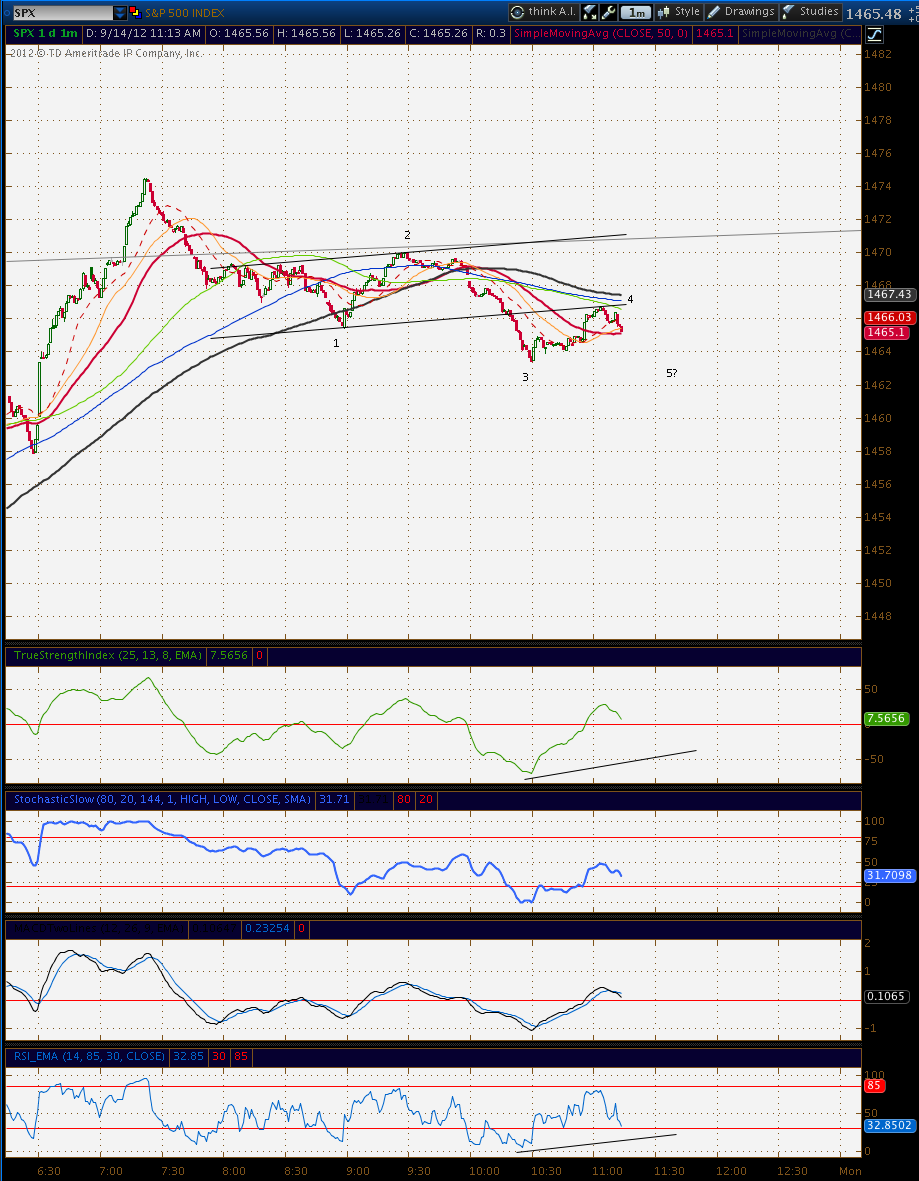Viewport: 919px width, 1181px height.
Task: Click the StochasticSlow overbought 80 value
Action: tap(404, 799)
